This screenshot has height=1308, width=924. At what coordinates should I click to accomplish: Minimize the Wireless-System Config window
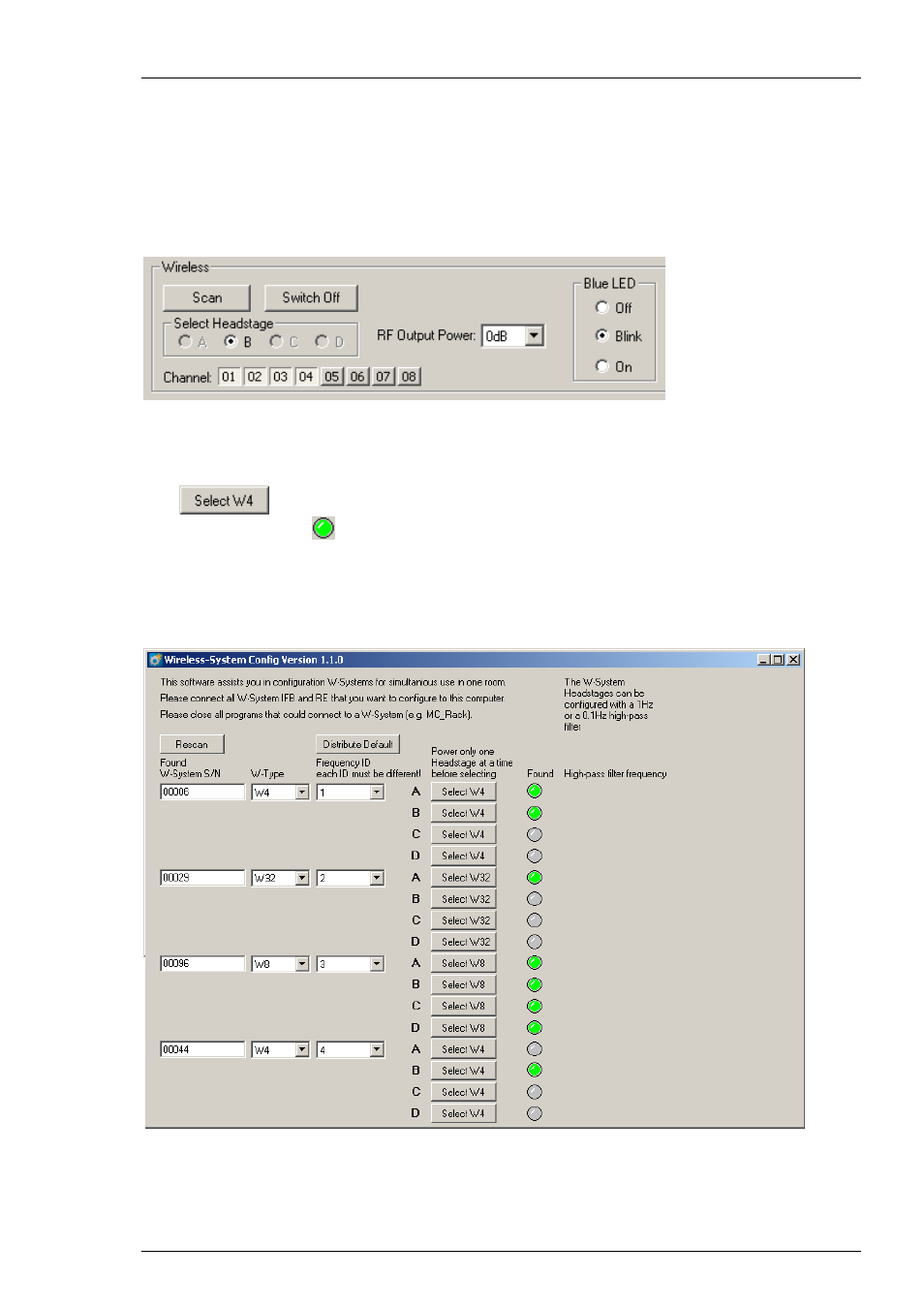763,660
